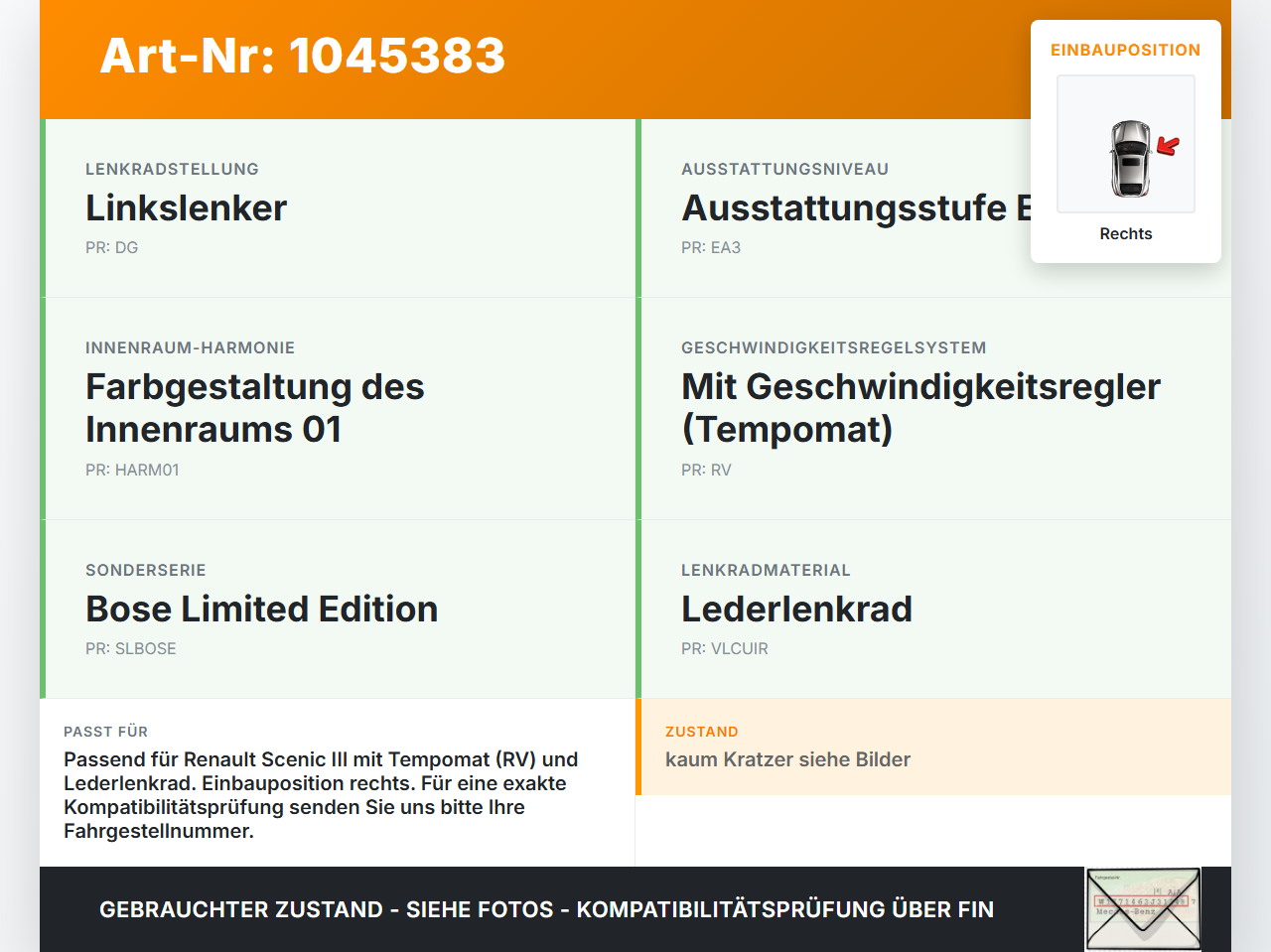Select the article number heading 'Art-Nr: 1045383'
1271x952 pixels.
click(x=303, y=56)
